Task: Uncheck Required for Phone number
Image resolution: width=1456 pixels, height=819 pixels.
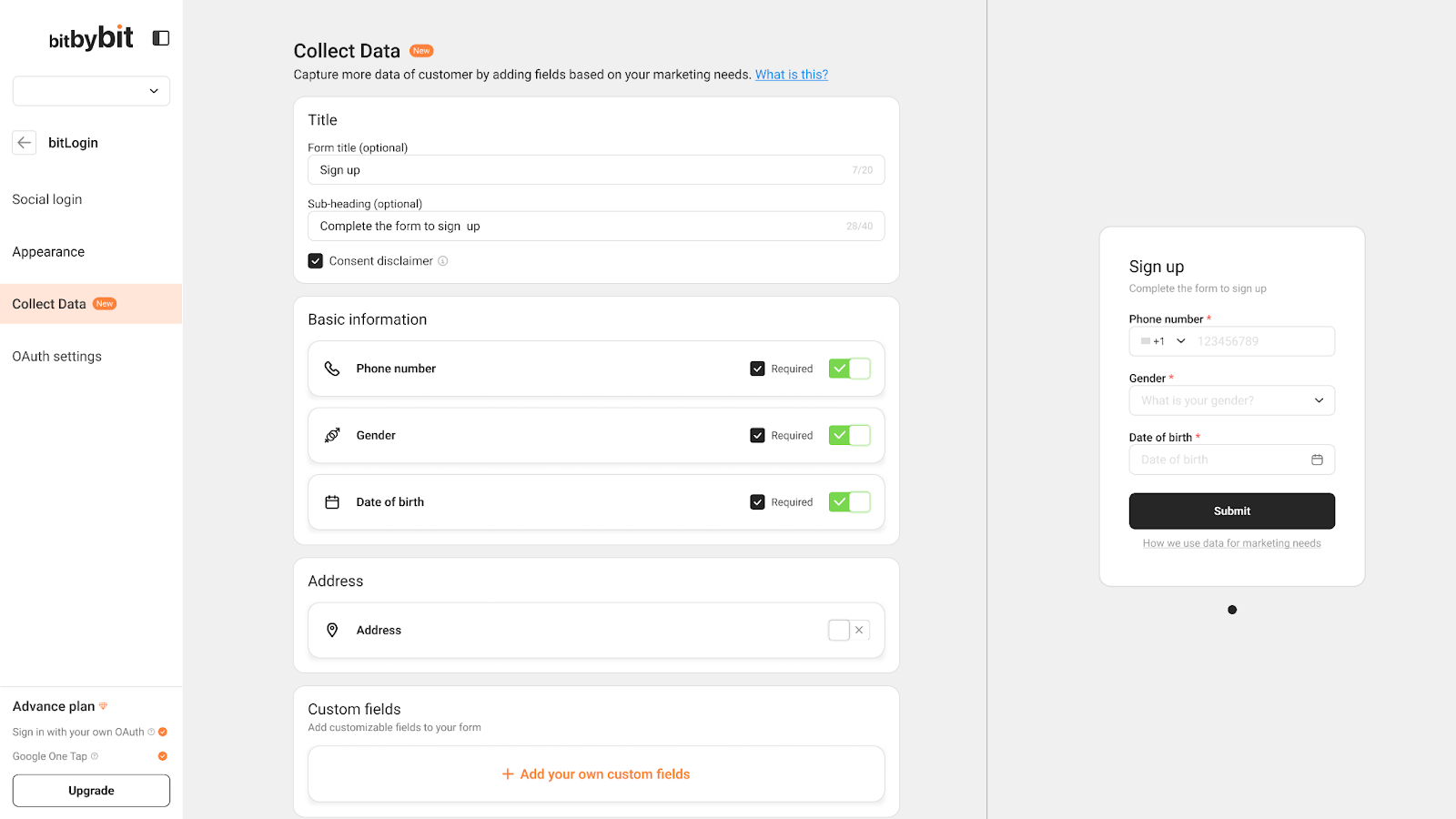Action: (757, 369)
